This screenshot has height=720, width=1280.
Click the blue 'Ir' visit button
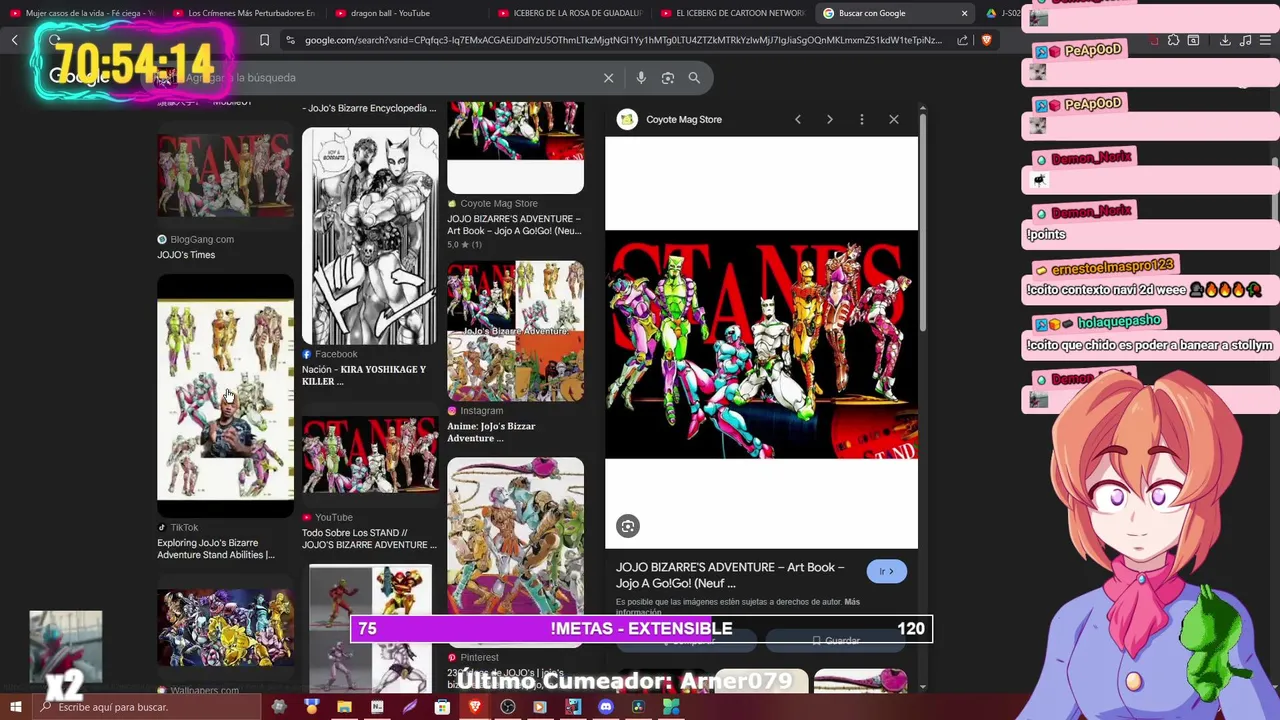(886, 571)
